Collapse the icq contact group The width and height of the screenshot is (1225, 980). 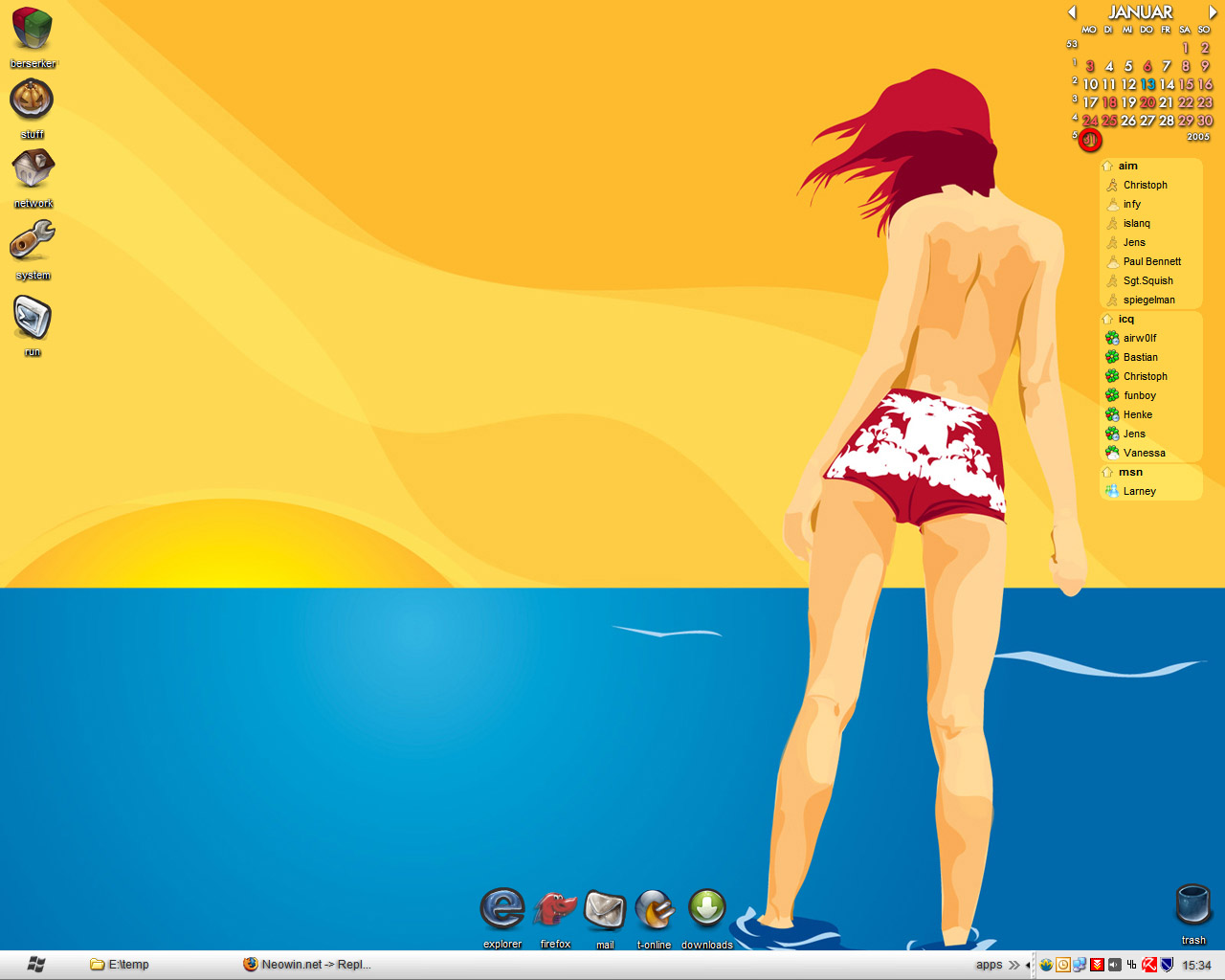[1107, 320]
